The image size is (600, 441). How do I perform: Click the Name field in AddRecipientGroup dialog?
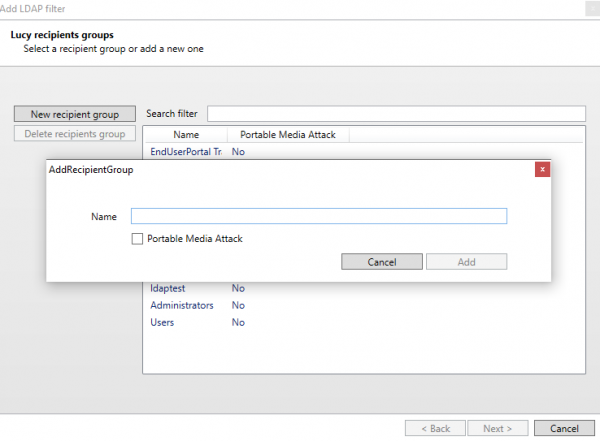coord(319,216)
